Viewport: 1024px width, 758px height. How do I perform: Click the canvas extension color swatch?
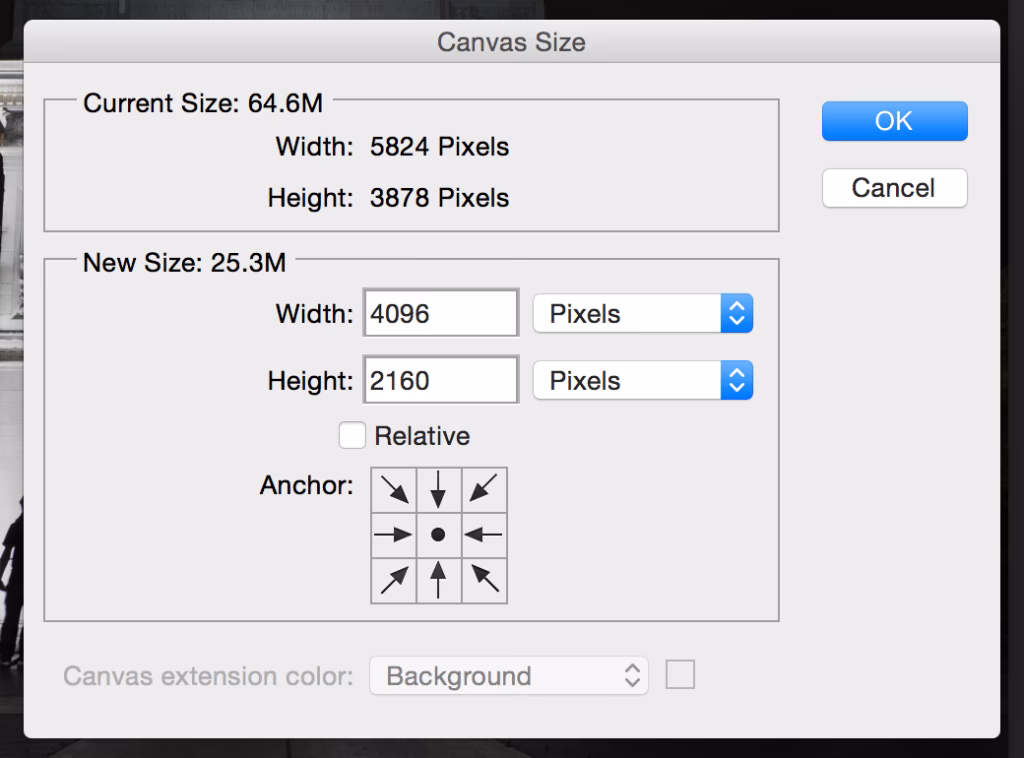pyautogui.click(x=680, y=674)
